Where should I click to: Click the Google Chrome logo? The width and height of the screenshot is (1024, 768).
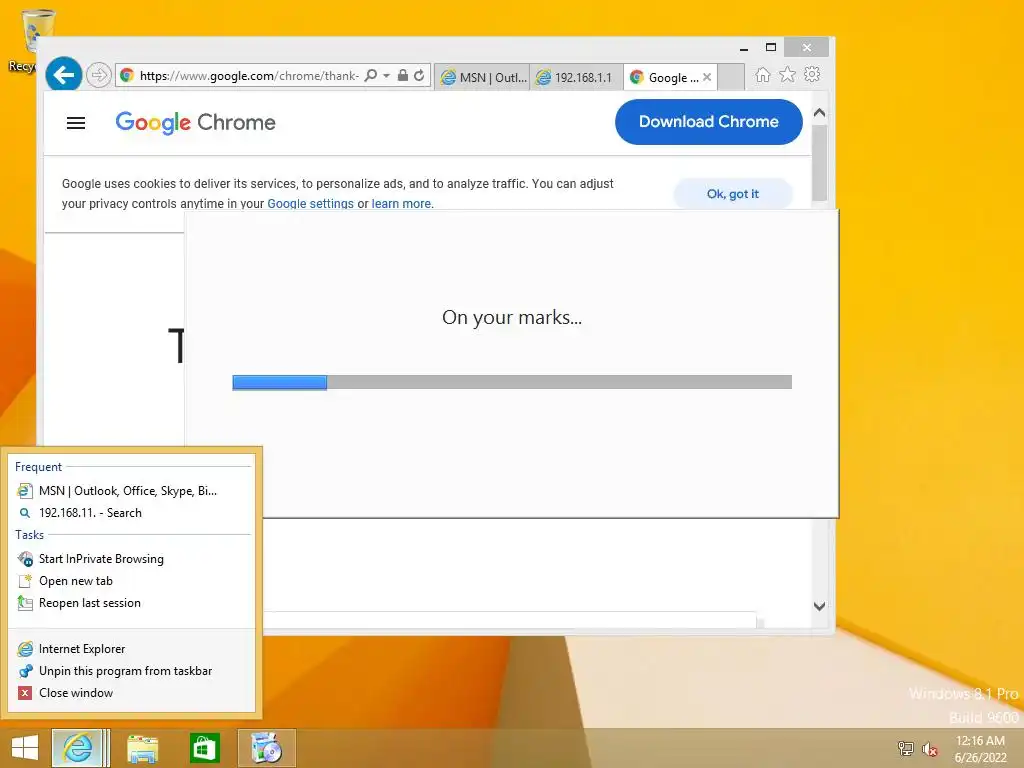195,122
